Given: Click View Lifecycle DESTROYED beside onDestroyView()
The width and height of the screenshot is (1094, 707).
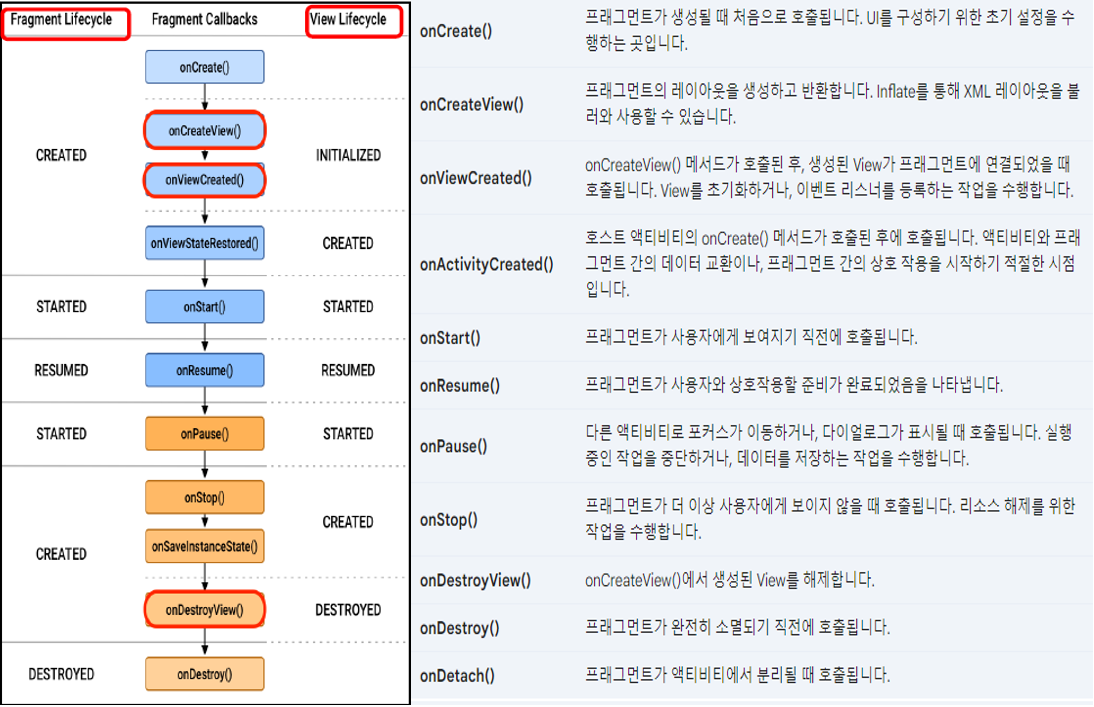Looking at the screenshot, I should [x=347, y=610].
